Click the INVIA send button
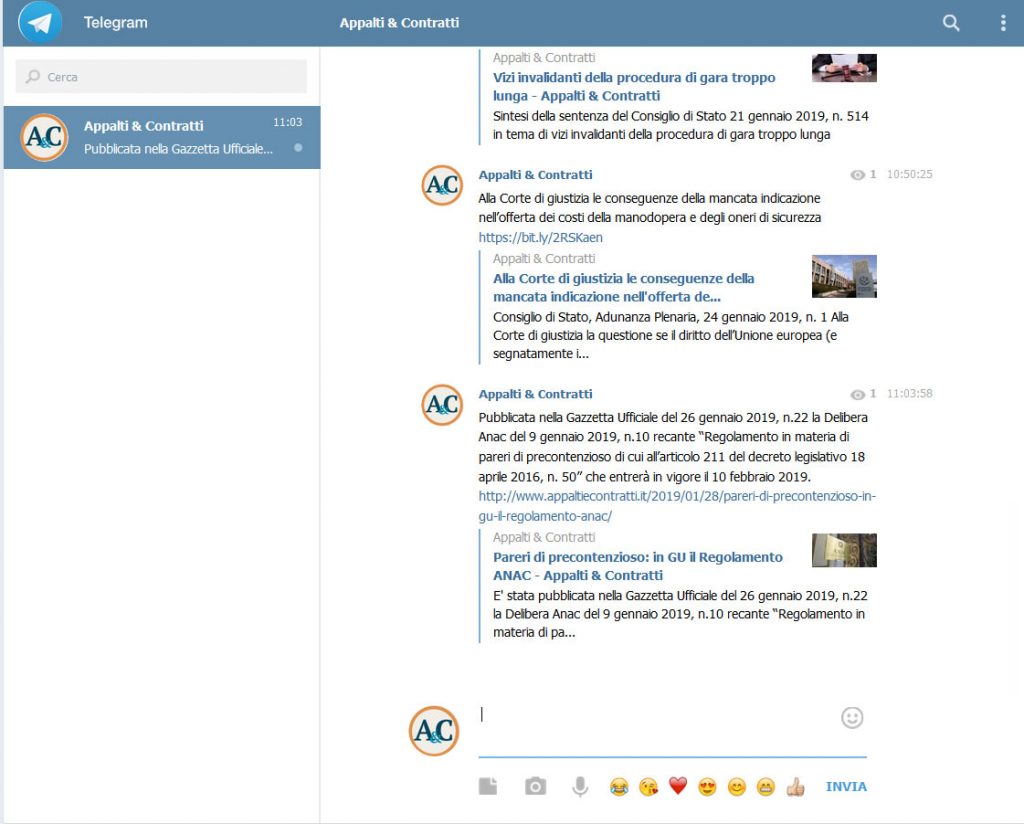The height and width of the screenshot is (824, 1024). [x=846, y=787]
